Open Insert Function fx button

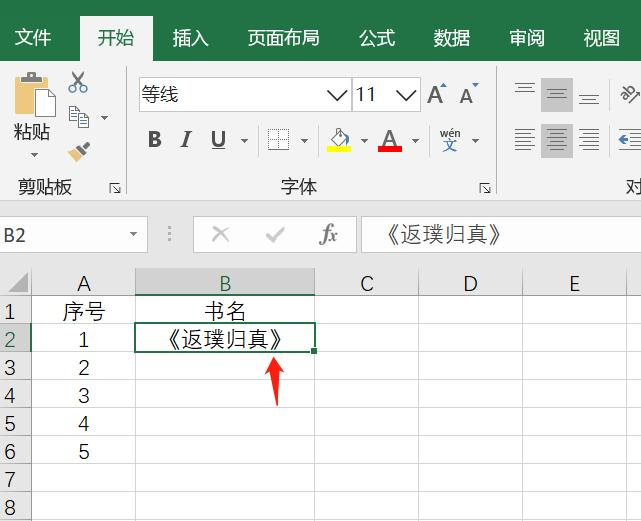coord(329,235)
